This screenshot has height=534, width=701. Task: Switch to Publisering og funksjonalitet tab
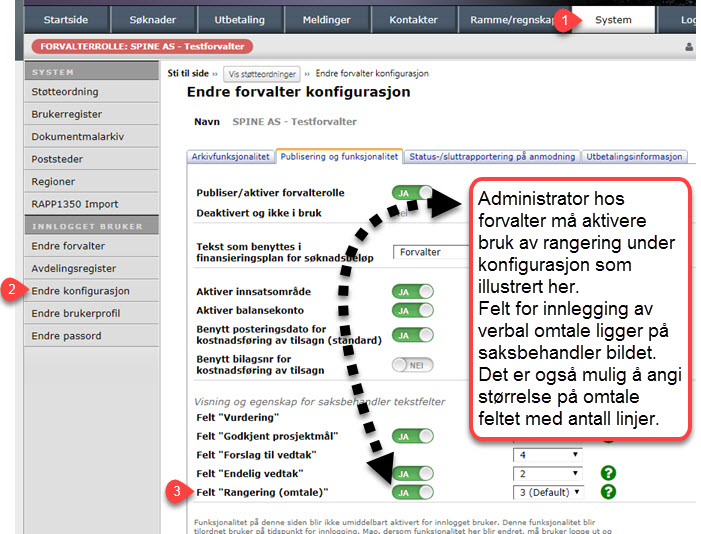pyautogui.click(x=339, y=157)
